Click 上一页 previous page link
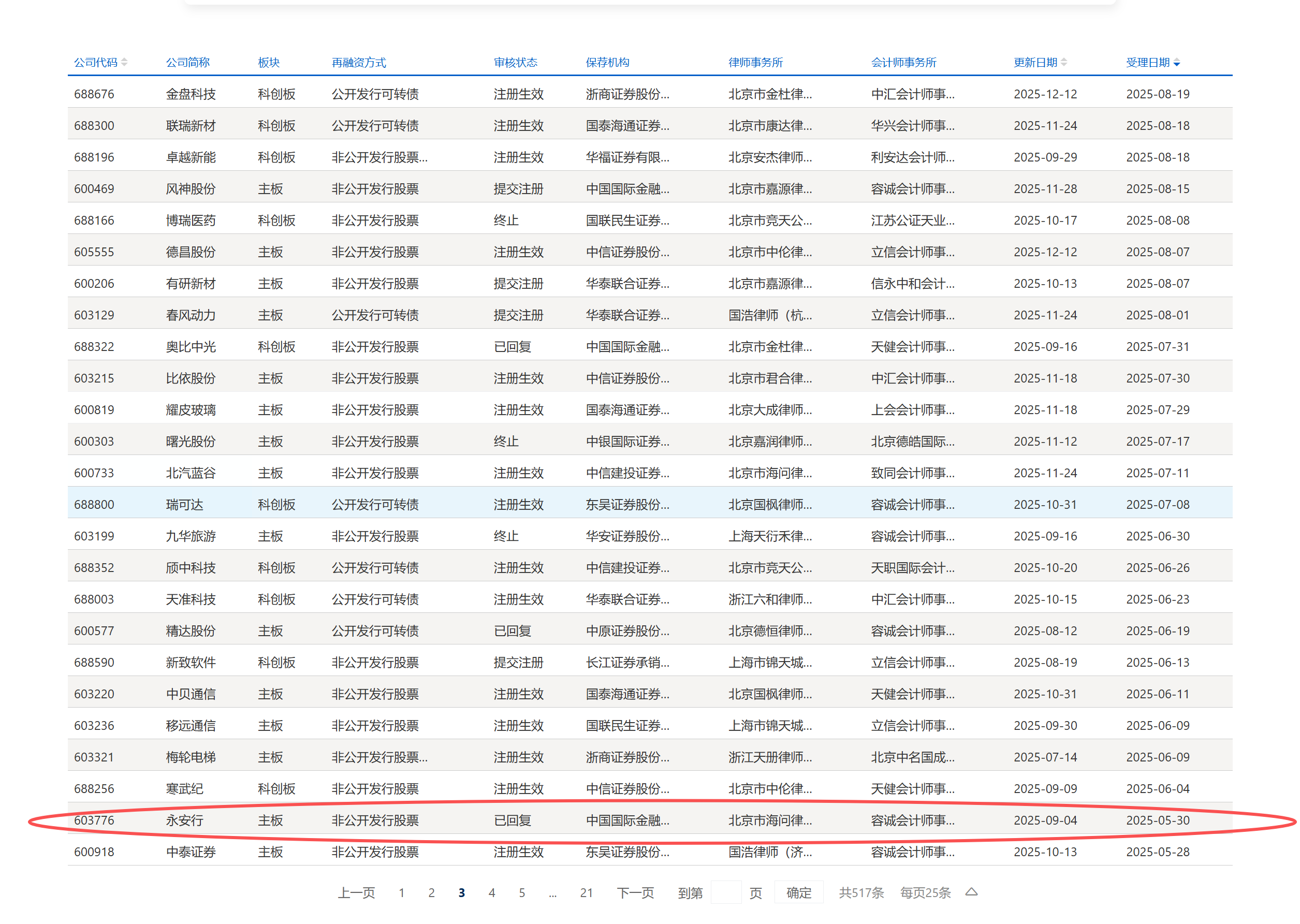Viewport: 1300px width, 924px height. 356,893
